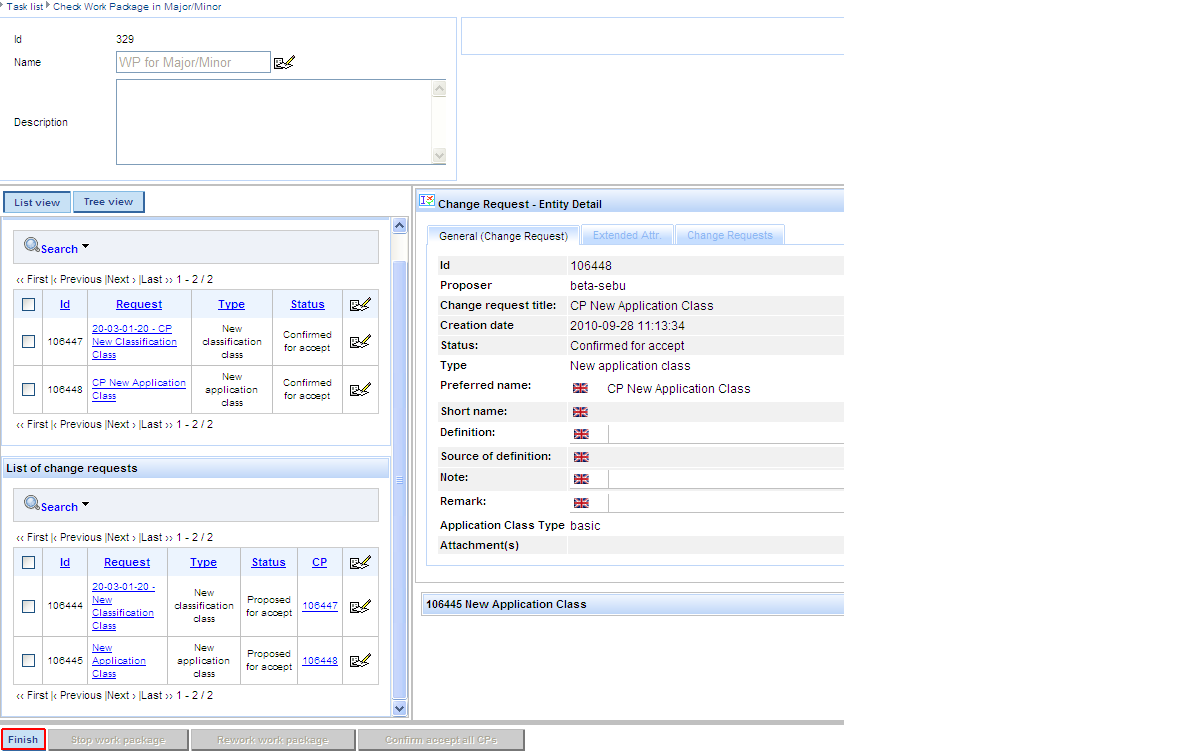Click the UK flag next to Definition
The width and height of the screenshot is (1188, 753).
click(x=581, y=434)
